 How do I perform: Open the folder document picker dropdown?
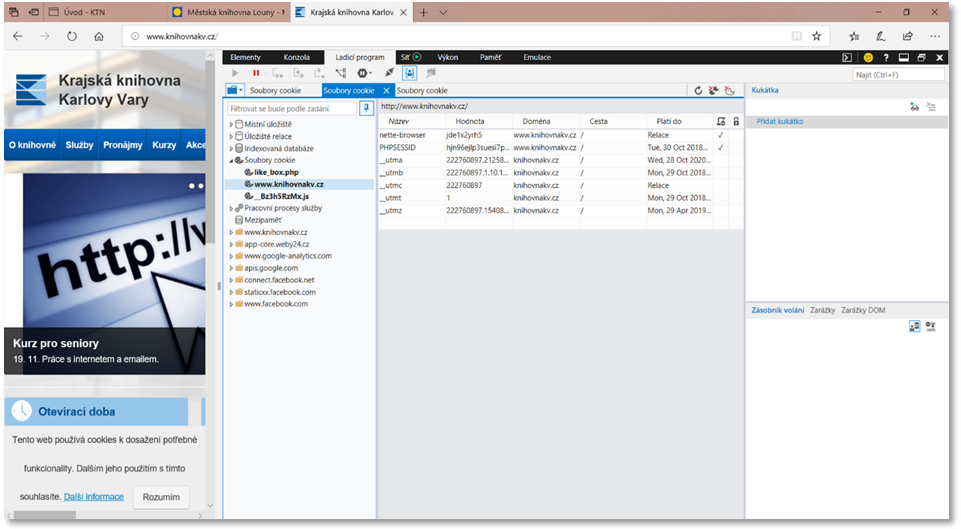pos(235,90)
